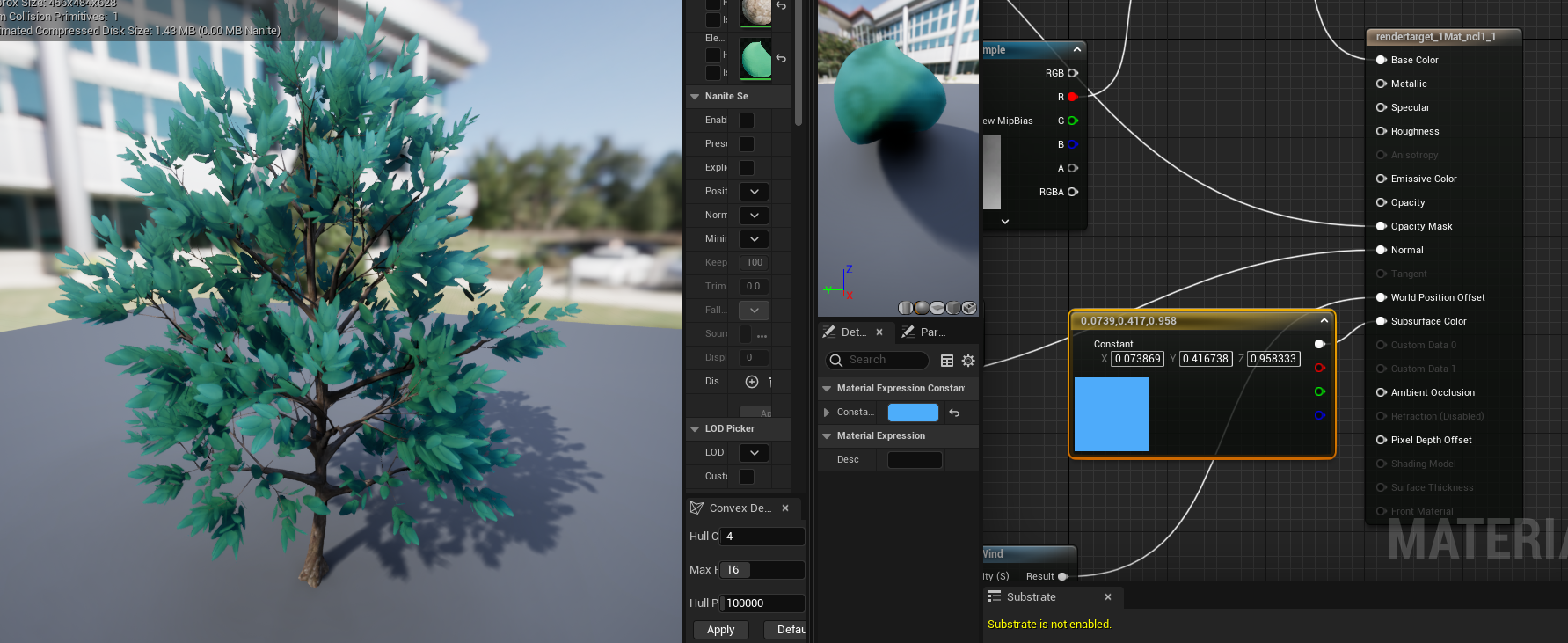The height and width of the screenshot is (643, 1568).
Task: Enable Nanite support checkbox
Action: (747, 121)
